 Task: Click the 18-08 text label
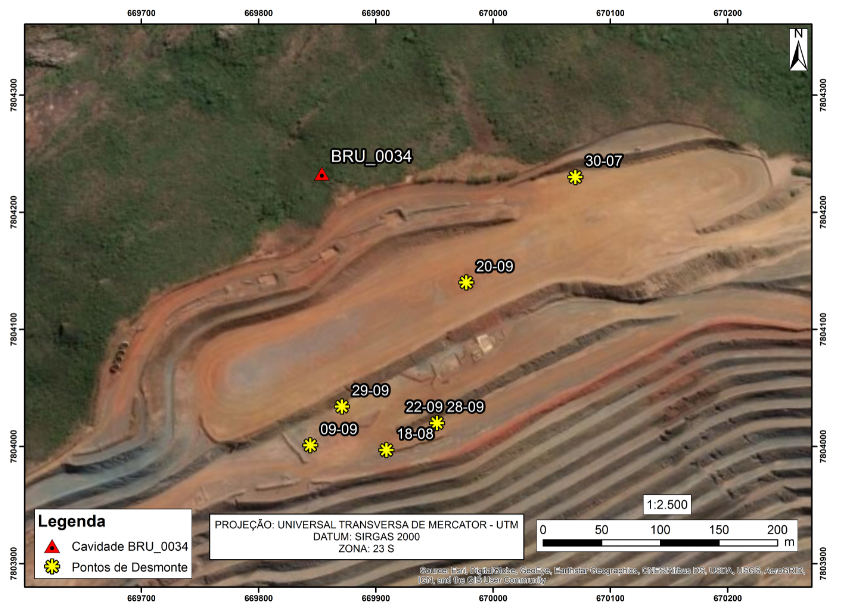[415, 433]
